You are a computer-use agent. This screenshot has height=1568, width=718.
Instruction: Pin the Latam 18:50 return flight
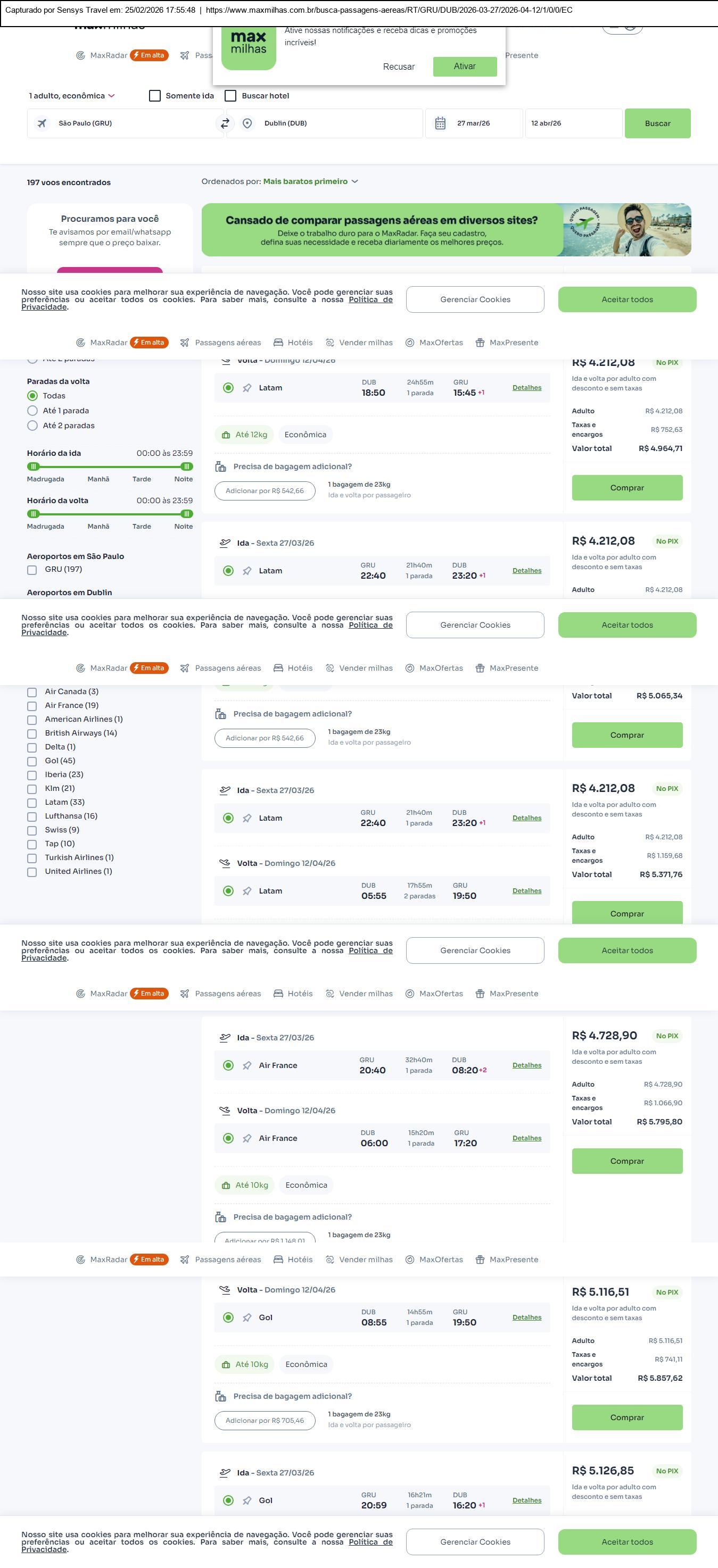point(246,388)
